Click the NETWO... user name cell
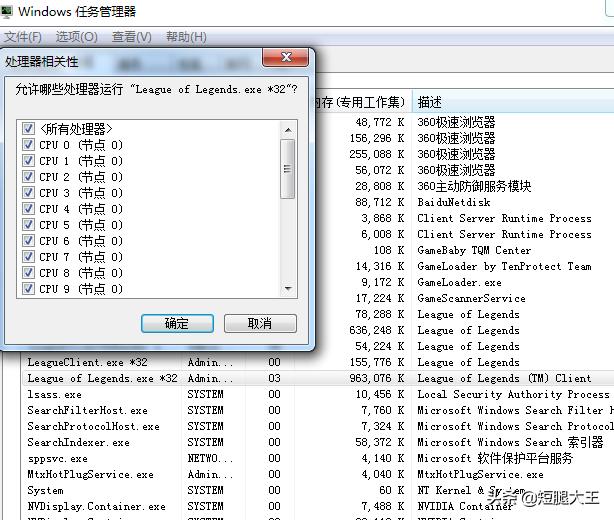Viewport: 614px width, 520px height. pos(210,458)
